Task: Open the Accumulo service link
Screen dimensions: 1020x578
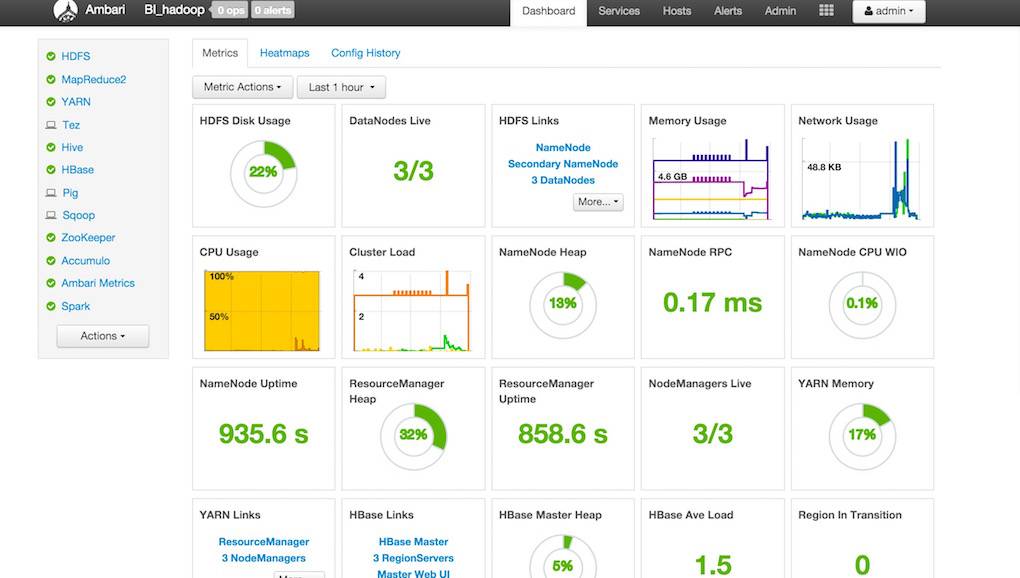Action: (x=86, y=261)
